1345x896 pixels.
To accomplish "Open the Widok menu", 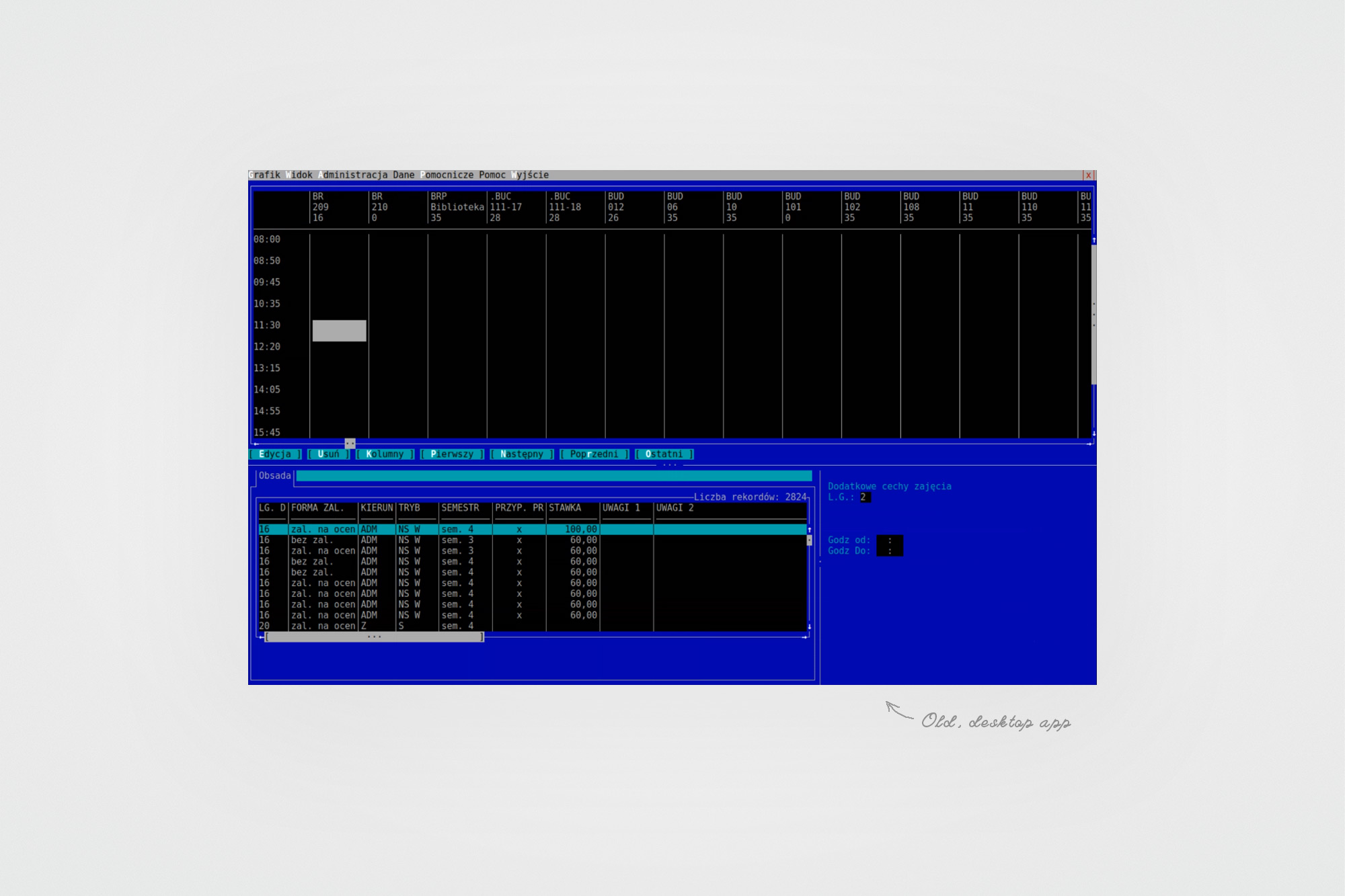I will click(299, 175).
